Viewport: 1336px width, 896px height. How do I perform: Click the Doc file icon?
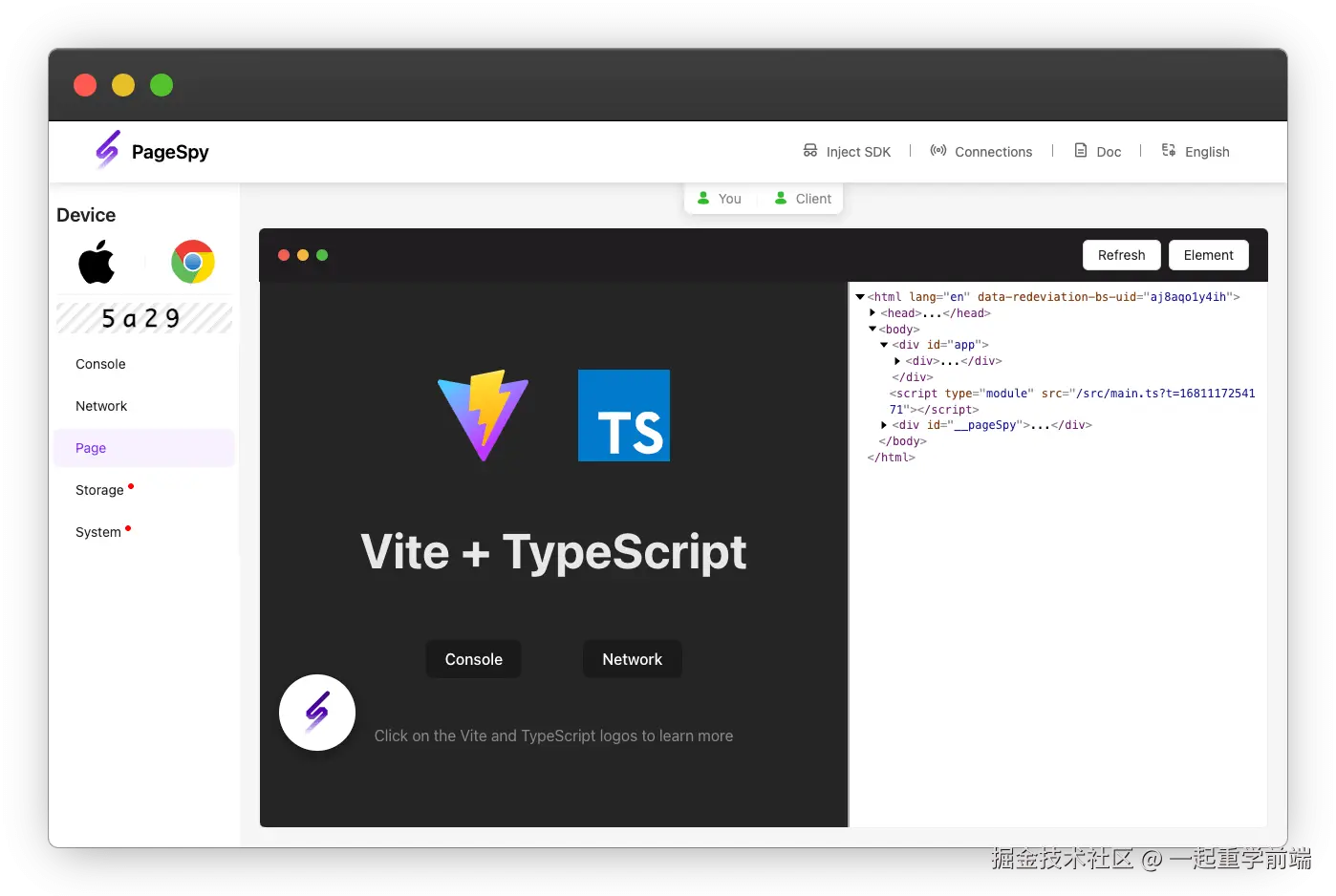[1081, 151]
